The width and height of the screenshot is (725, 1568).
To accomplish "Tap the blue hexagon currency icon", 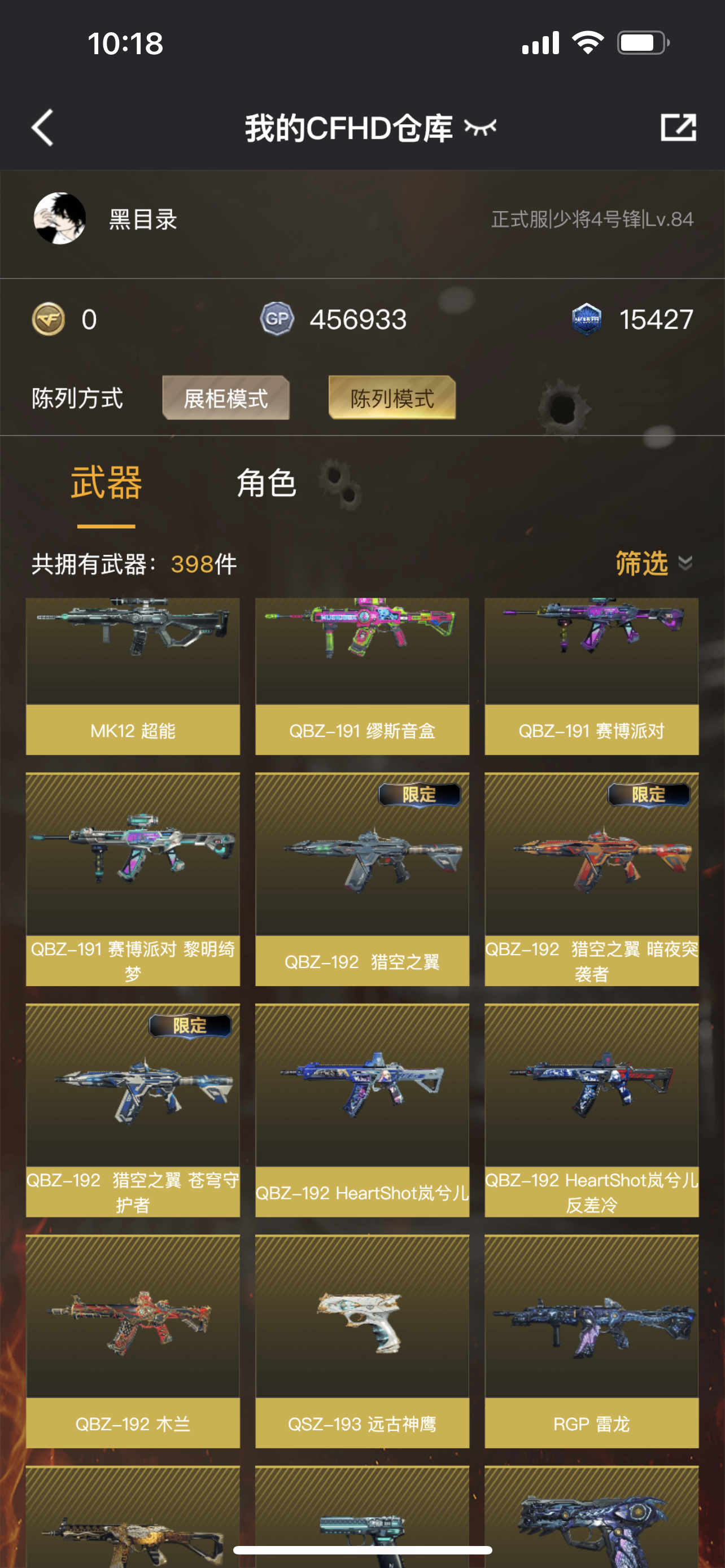I will pos(587,319).
